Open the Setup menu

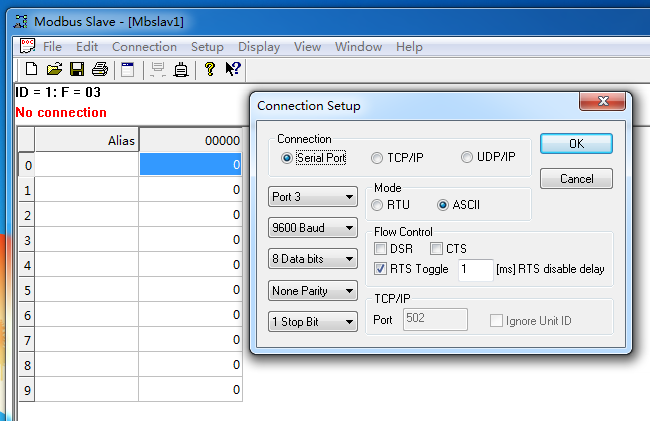point(207,46)
